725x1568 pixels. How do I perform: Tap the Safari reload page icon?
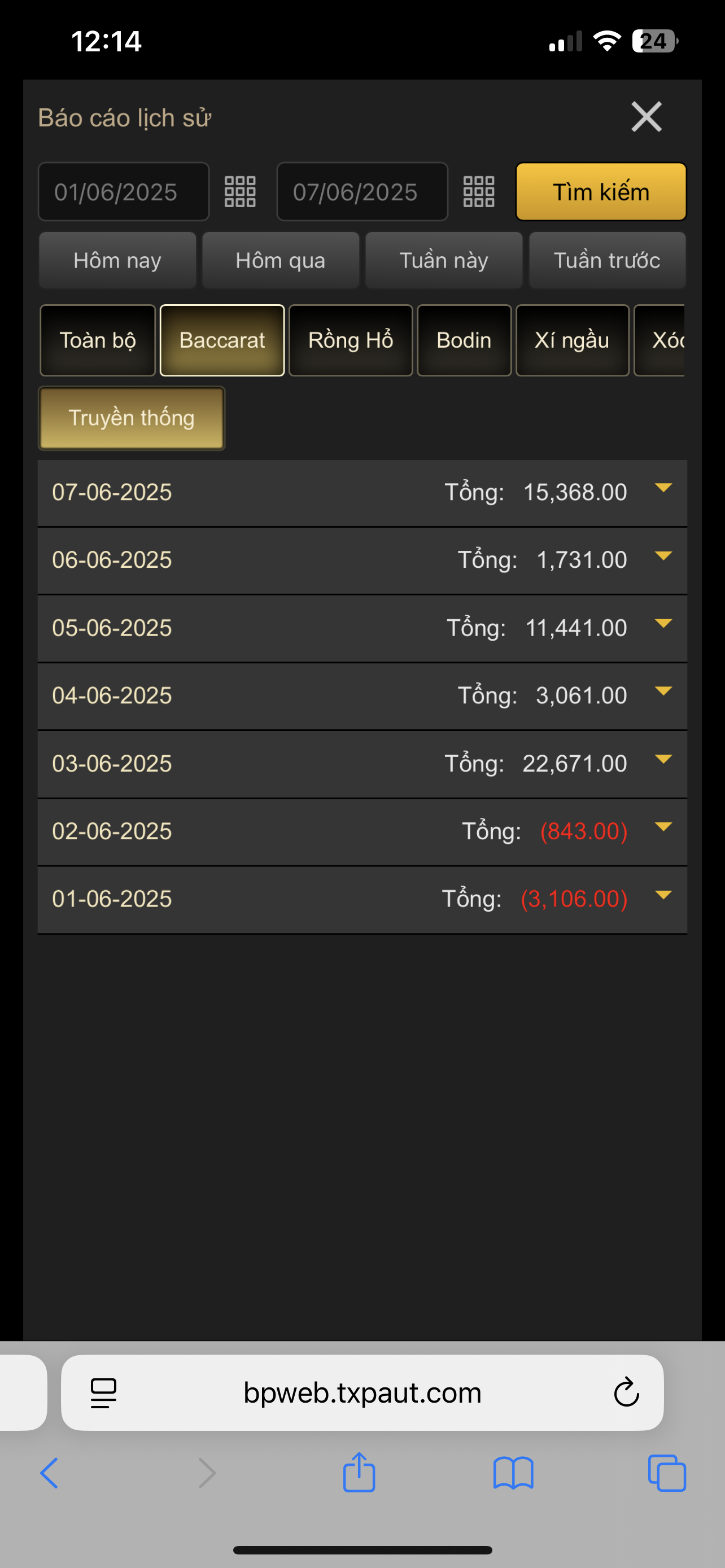pyautogui.click(x=626, y=1392)
